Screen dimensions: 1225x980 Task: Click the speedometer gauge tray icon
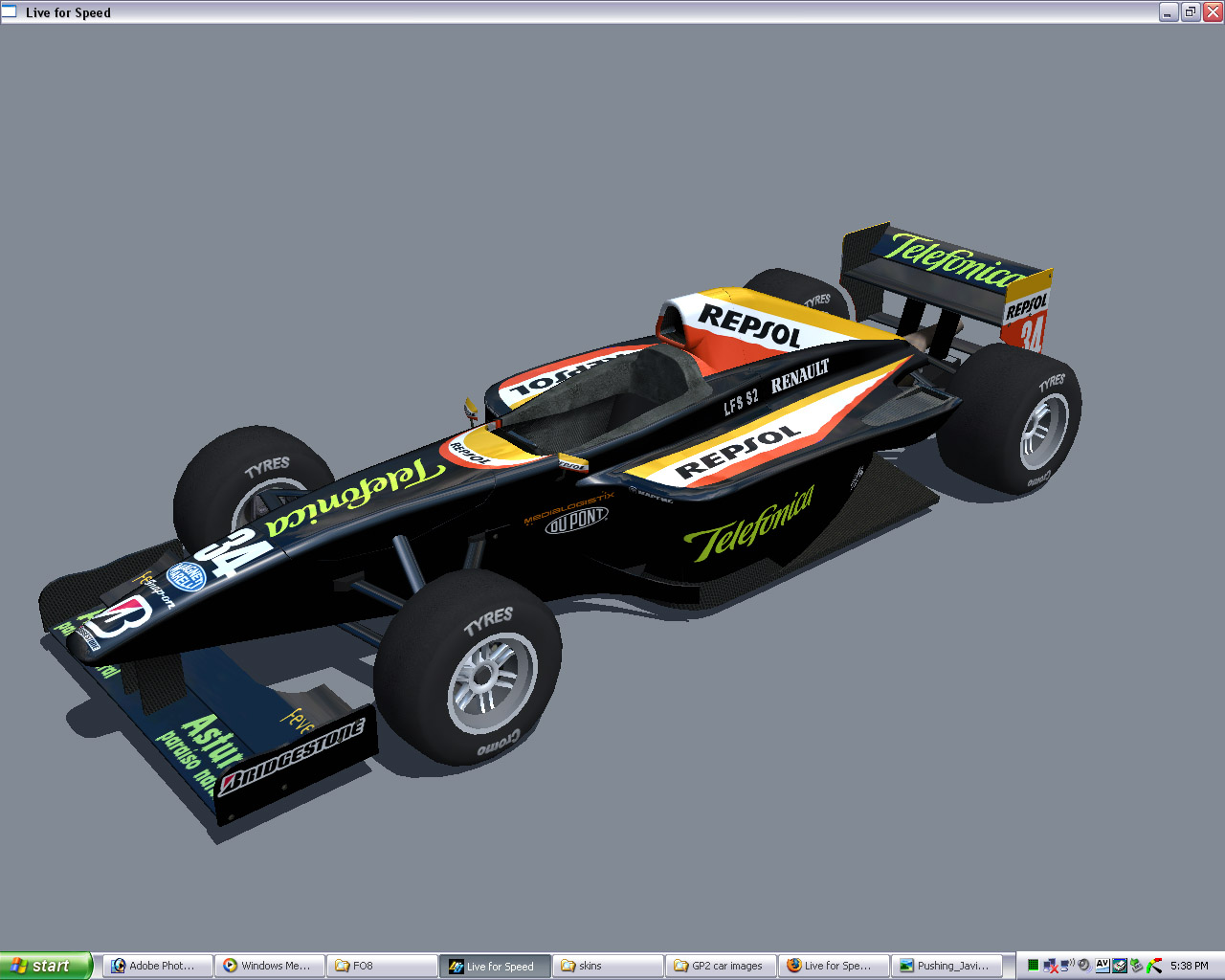tap(1154, 966)
